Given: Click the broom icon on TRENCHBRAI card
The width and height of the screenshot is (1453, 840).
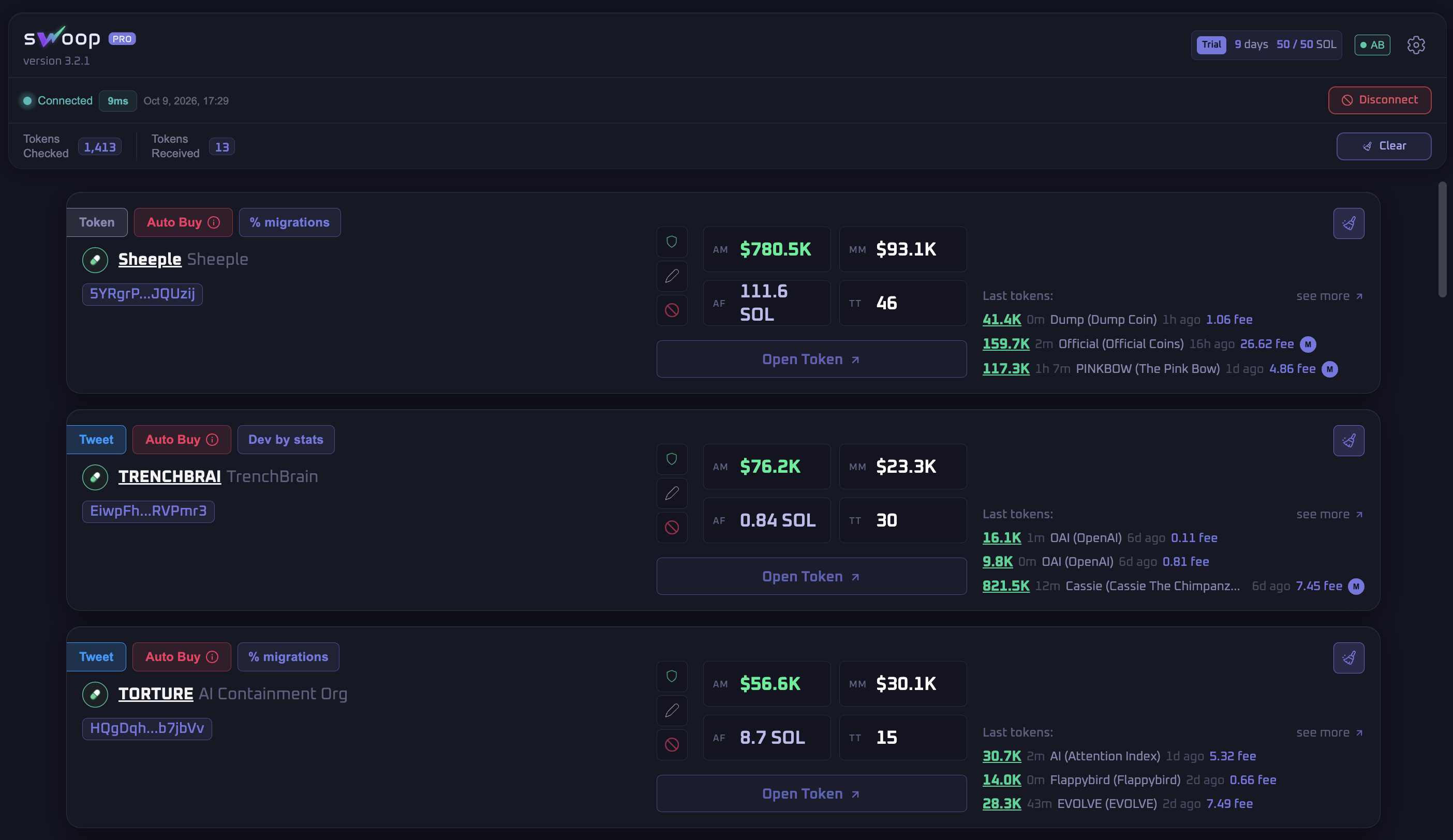Looking at the screenshot, I should pyautogui.click(x=1348, y=441).
